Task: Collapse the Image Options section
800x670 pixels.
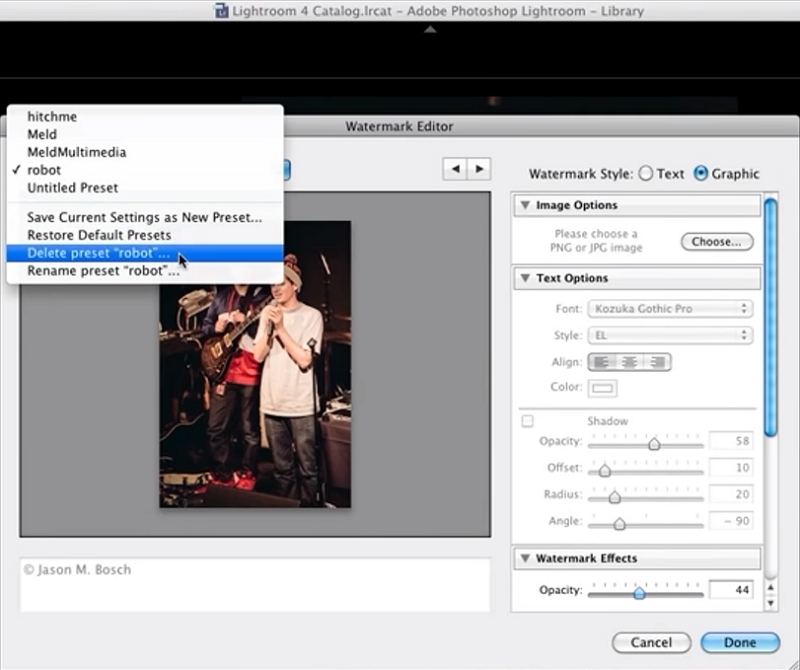Action: pos(524,206)
